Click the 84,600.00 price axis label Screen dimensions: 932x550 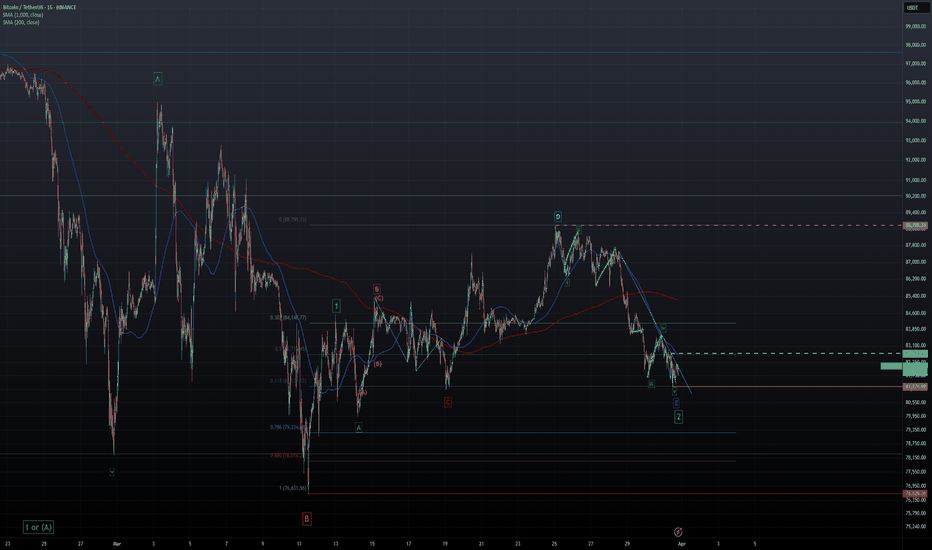(x=916, y=313)
